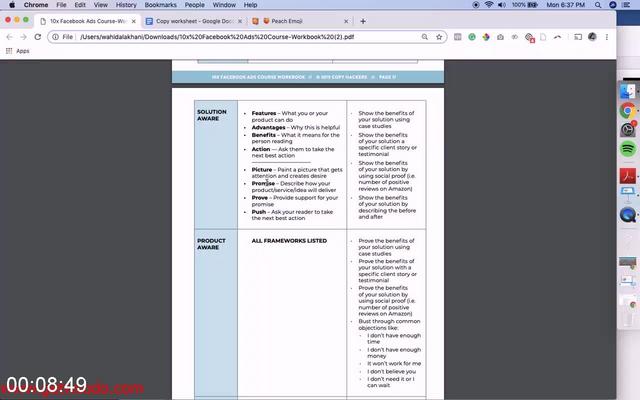This screenshot has width=640, height=400.
Task: Click the green circular extension icon
Action: 472,37
